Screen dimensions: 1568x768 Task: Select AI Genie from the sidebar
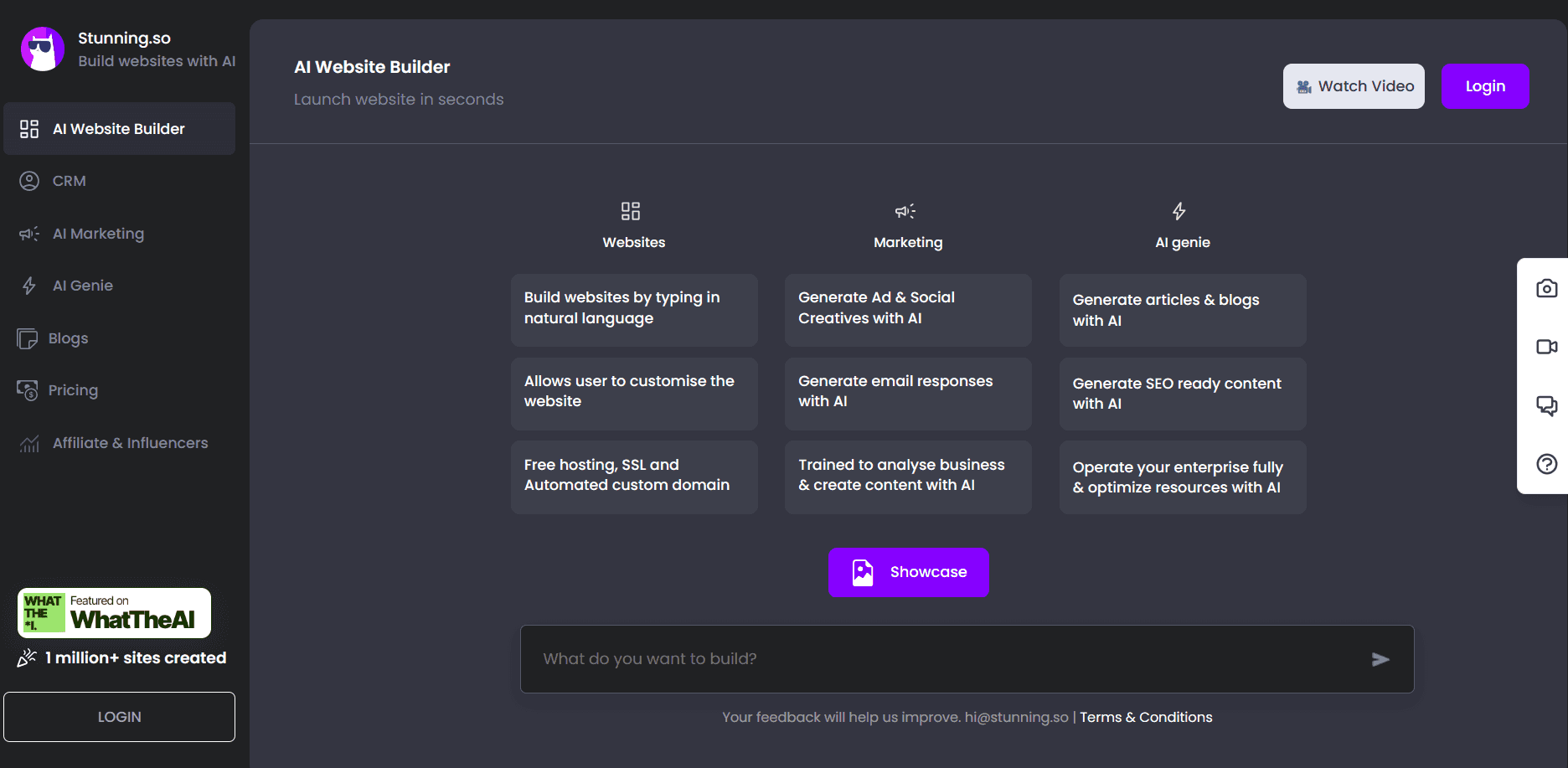click(82, 286)
